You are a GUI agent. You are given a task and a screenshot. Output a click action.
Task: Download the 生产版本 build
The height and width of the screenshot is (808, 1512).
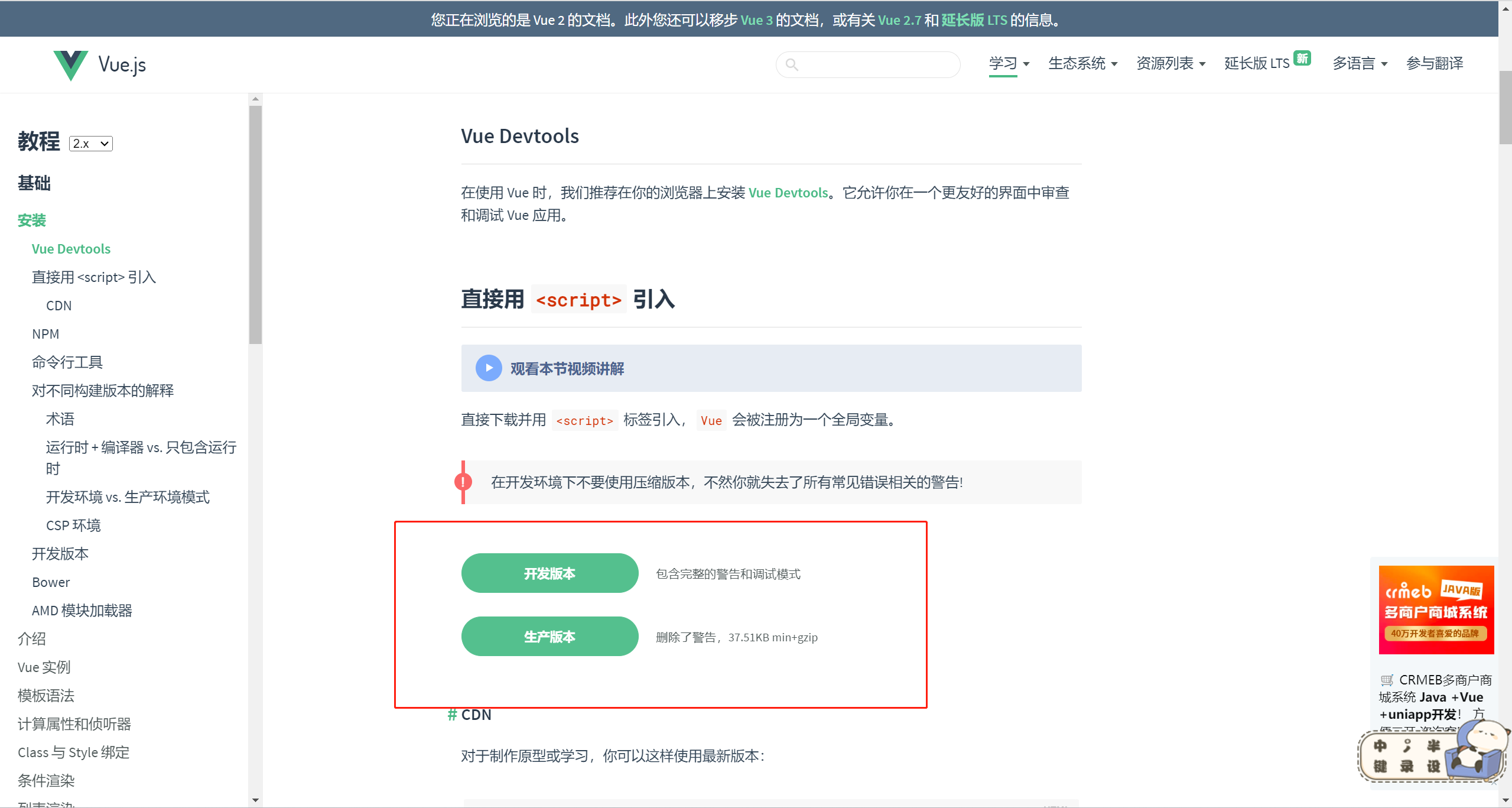(549, 637)
